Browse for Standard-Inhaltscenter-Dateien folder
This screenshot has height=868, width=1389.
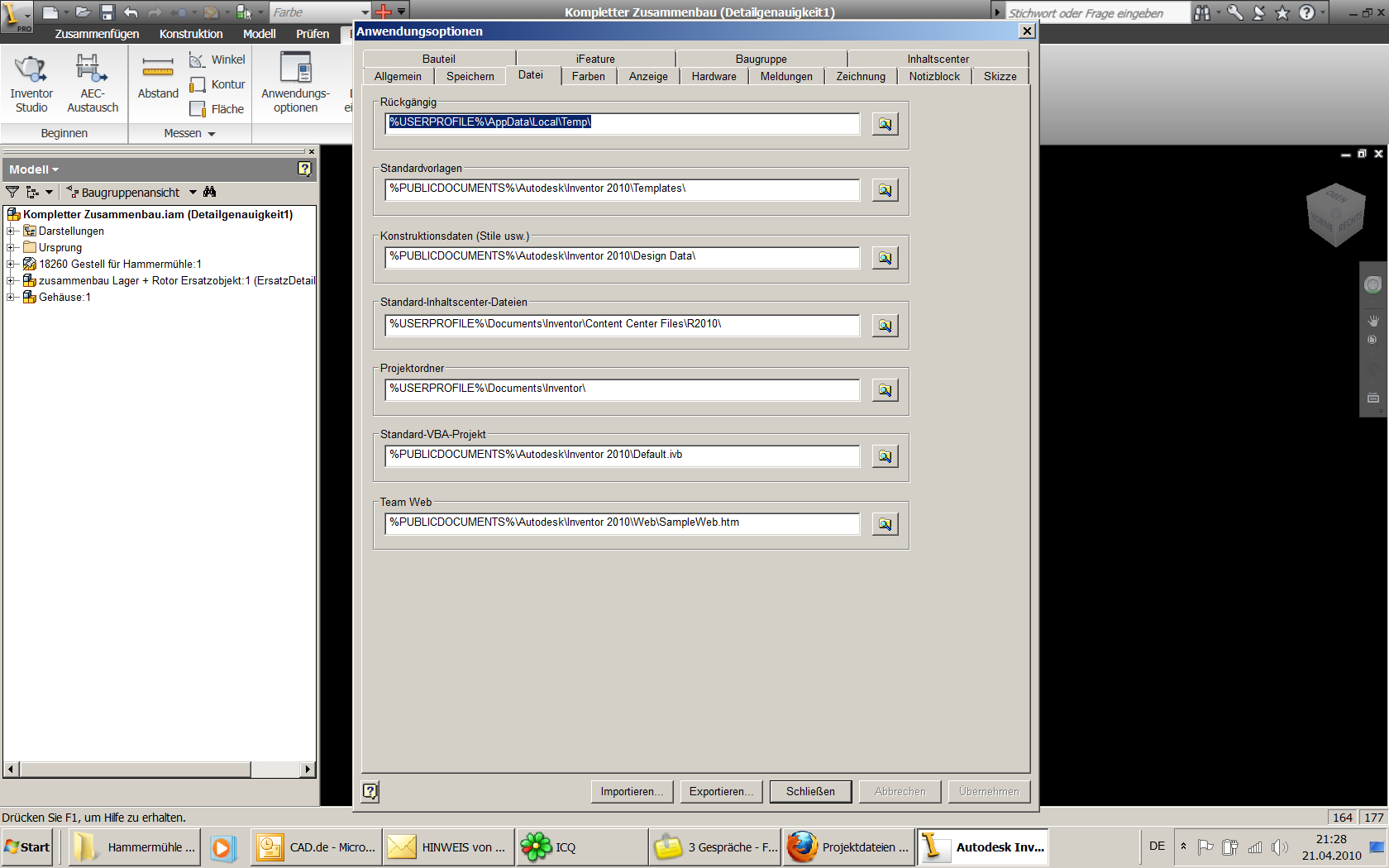coord(885,326)
